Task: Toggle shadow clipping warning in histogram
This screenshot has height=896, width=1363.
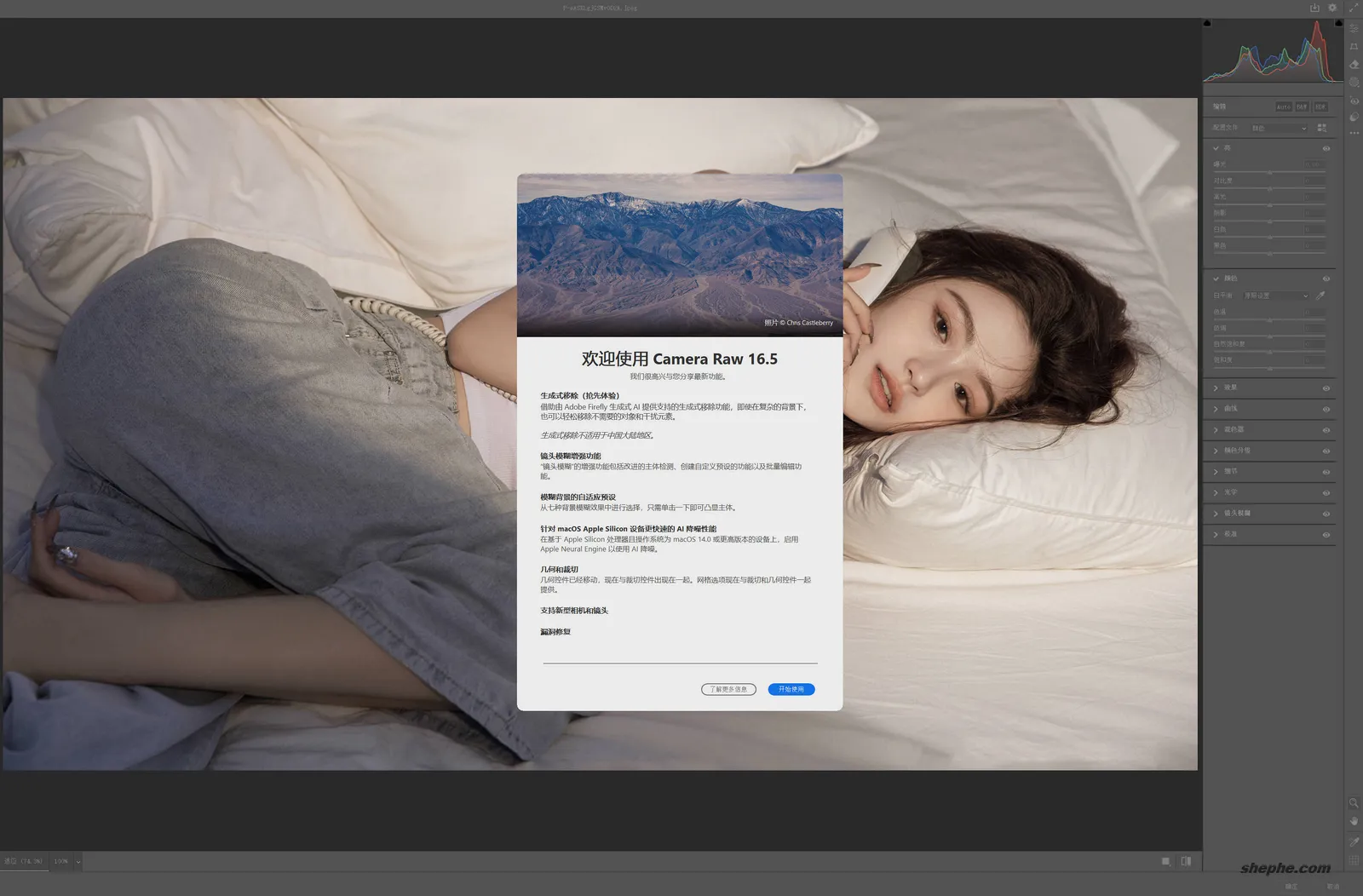Action: pyautogui.click(x=1207, y=23)
